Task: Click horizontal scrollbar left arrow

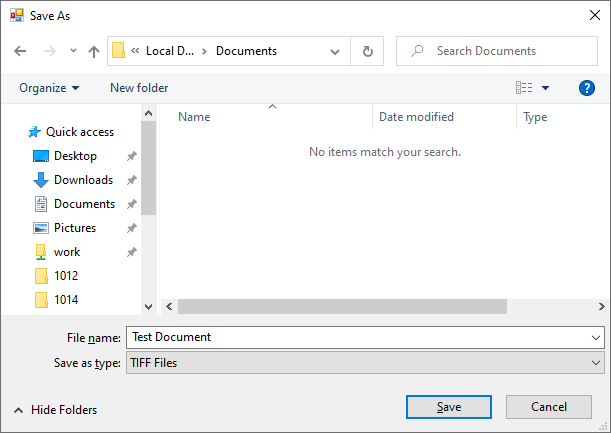Action: [169, 307]
